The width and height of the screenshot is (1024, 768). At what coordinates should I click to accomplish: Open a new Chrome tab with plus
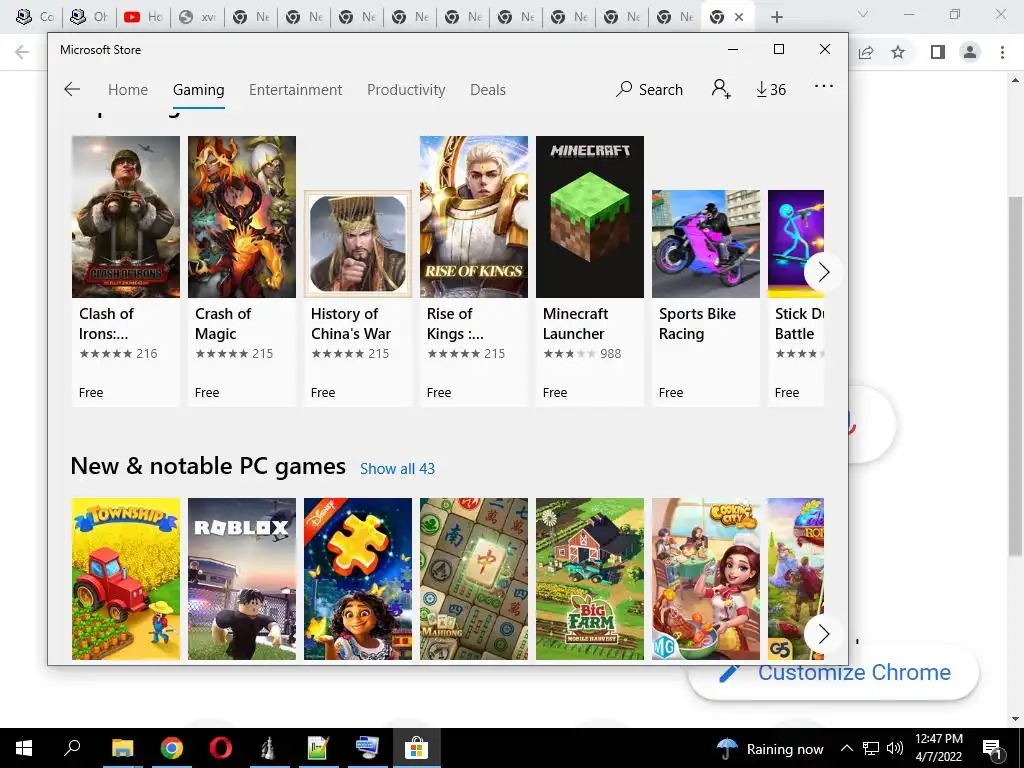pos(776,17)
